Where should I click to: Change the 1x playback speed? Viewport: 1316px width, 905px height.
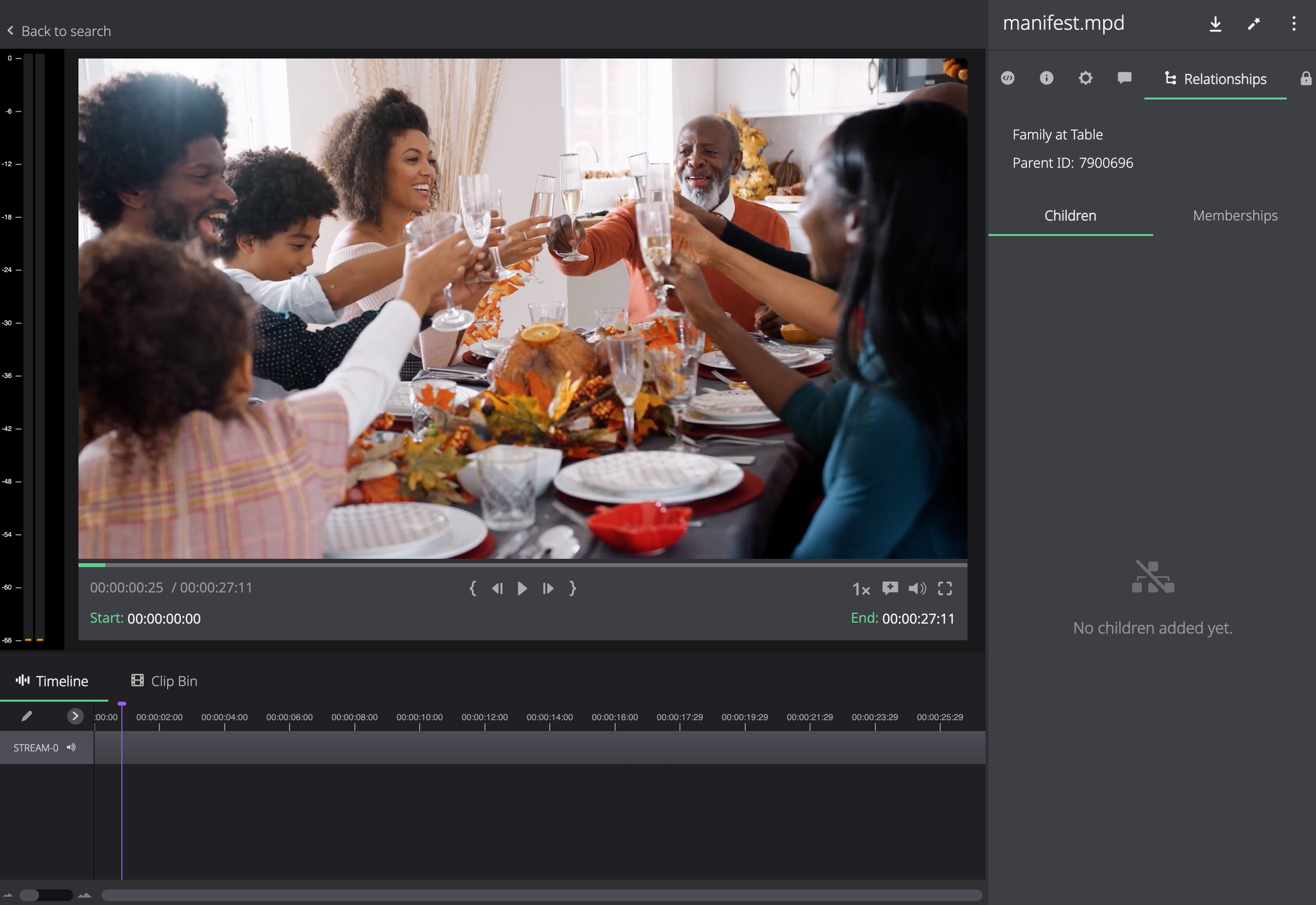[861, 589]
